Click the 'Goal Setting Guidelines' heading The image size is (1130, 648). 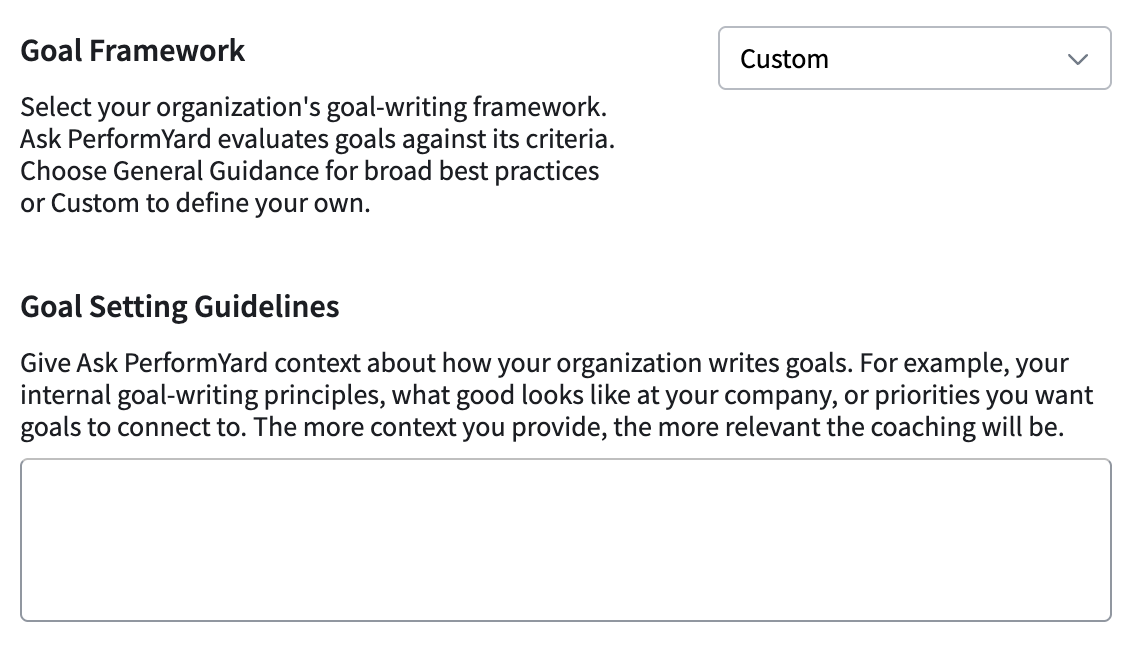pyautogui.click(x=179, y=307)
